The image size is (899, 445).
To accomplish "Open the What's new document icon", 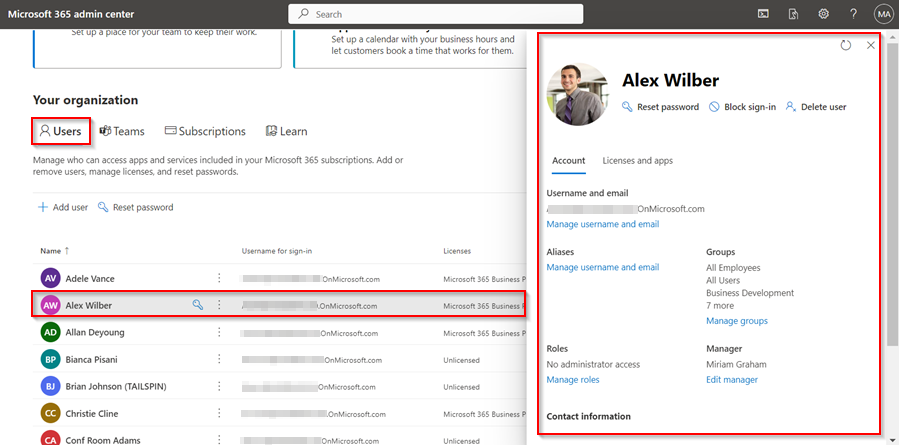I will [794, 14].
